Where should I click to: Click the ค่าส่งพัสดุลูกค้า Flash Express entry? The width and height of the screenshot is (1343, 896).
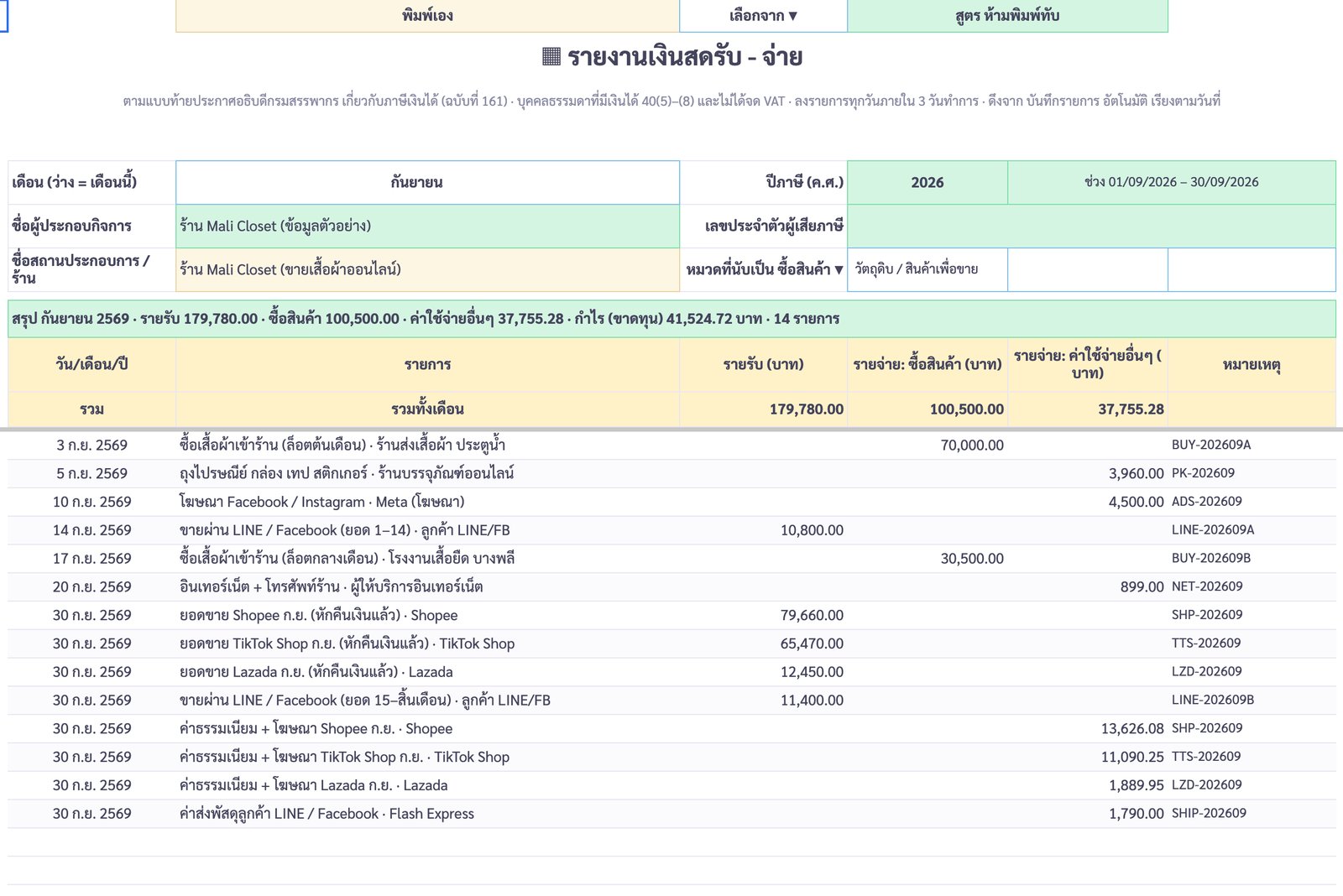coord(427,814)
